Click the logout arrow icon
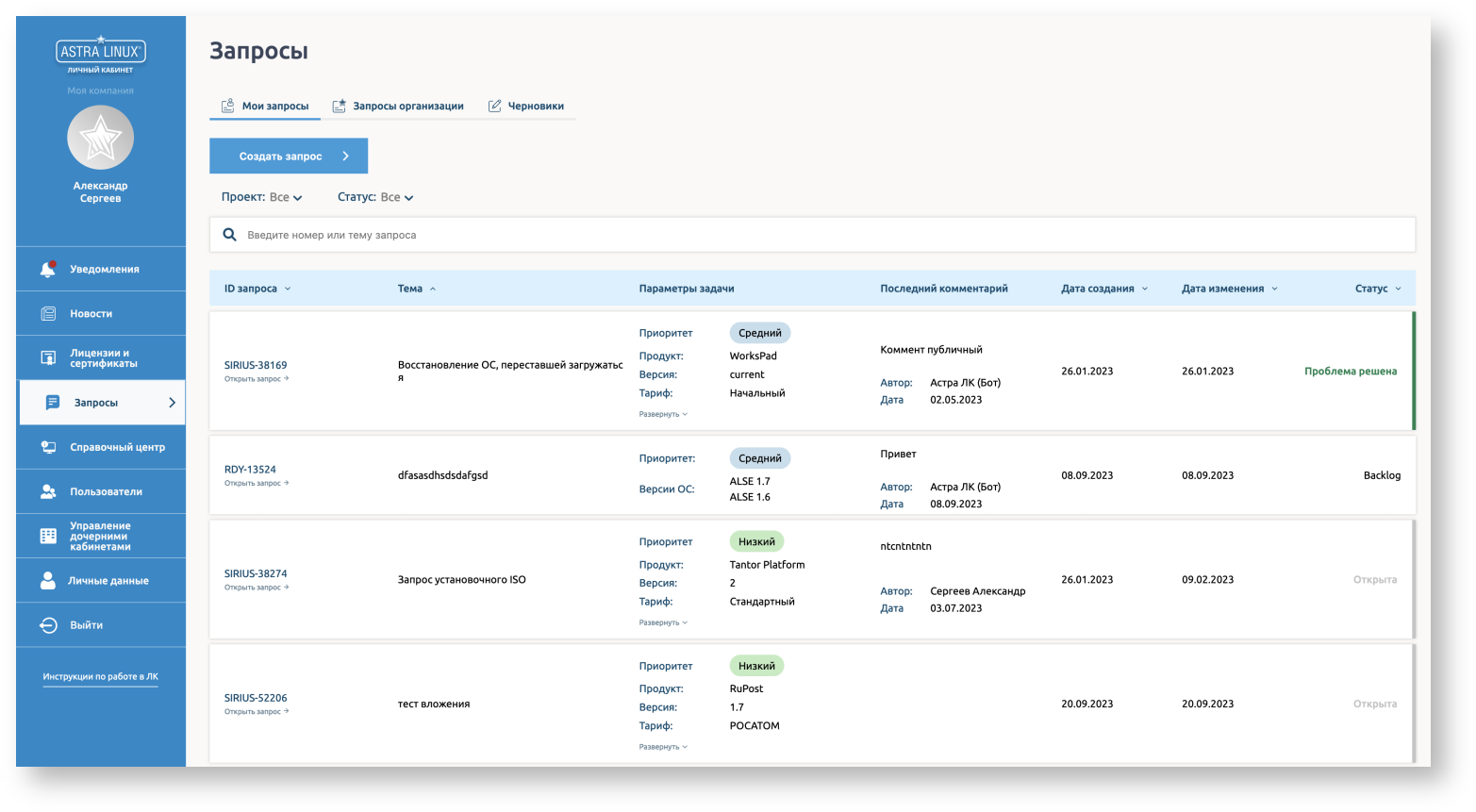Screen dimensions: 1476x812 [x=48, y=625]
